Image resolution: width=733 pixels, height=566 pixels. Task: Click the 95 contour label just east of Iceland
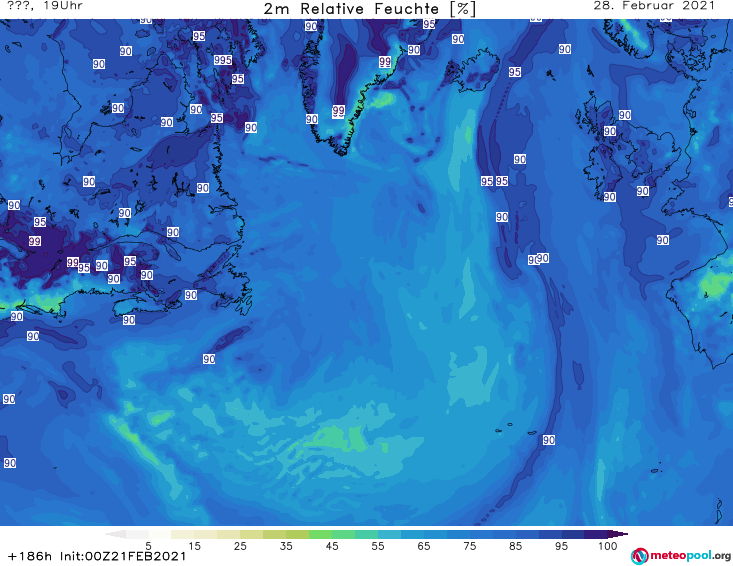pyautogui.click(x=515, y=72)
